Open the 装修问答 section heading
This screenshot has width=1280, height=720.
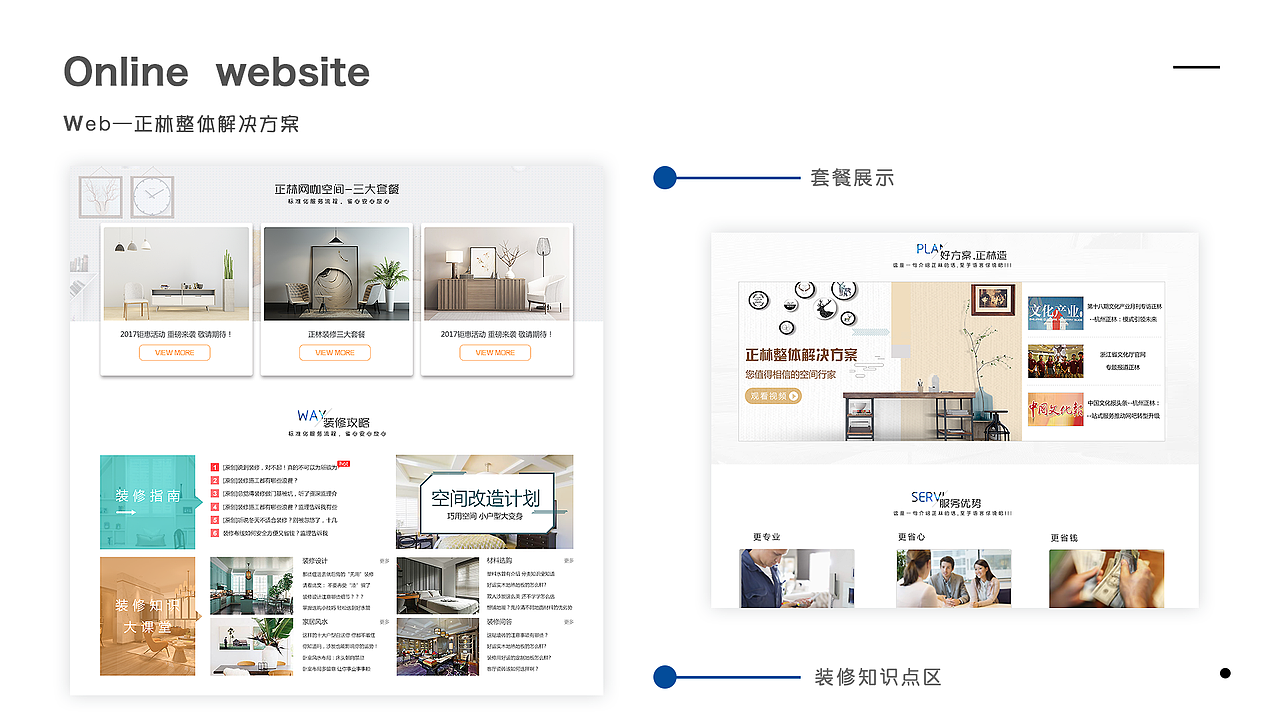499,622
